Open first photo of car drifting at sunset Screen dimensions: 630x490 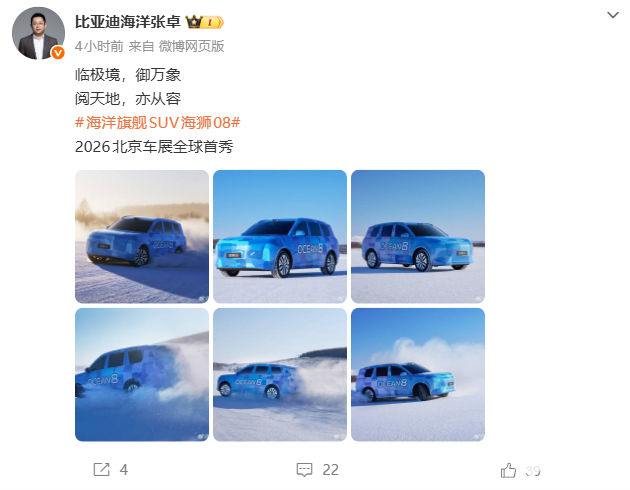(x=142, y=237)
